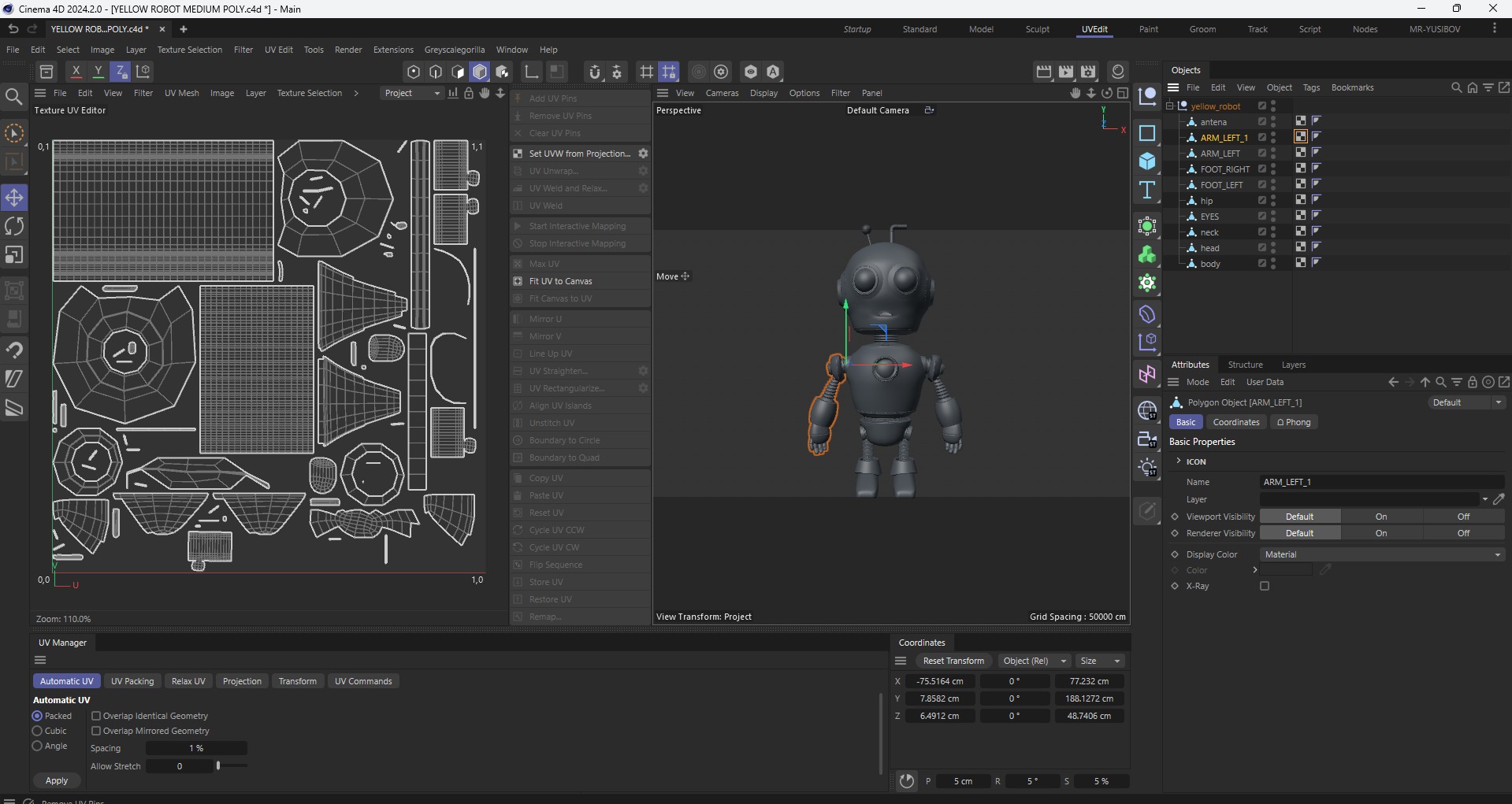Toggle visibility dots for head object

pyautogui.click(x=1273, y=247)
